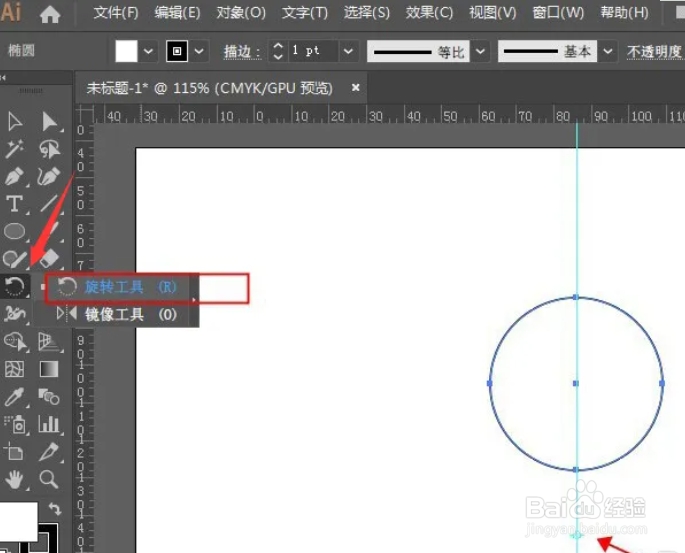This screenshot has width=685, height=553.
Task: Select the Type tool
Action: pyautogui.click(x=15, y=204)
